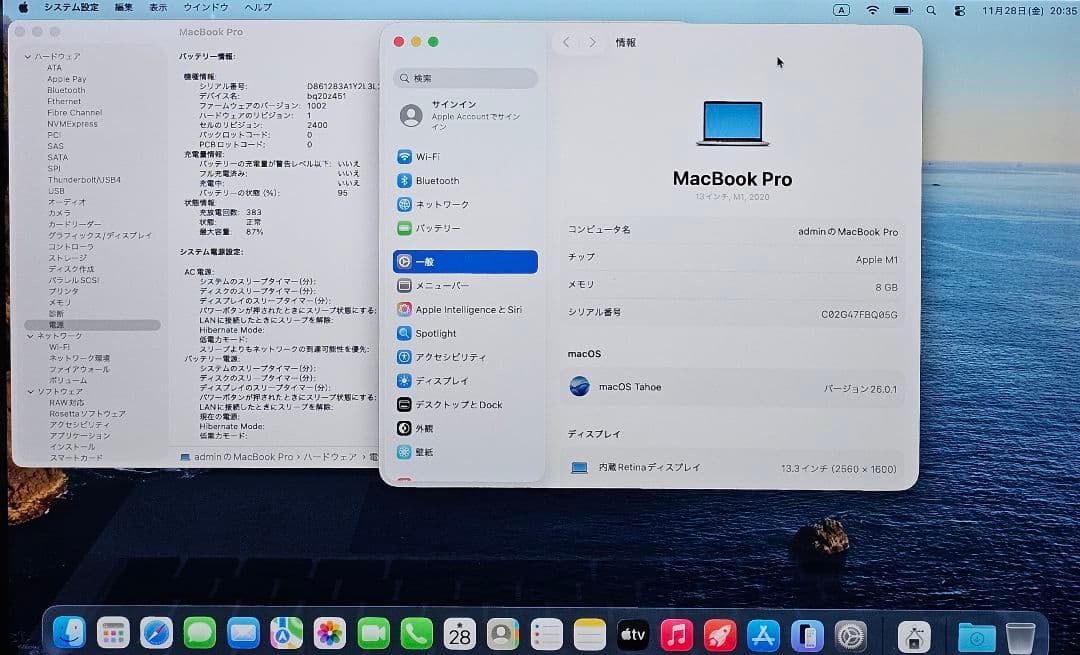This screenshot has width=1080, height=655.
Task: Click the back arrow in the 情報 window
Action: (566, 42)
